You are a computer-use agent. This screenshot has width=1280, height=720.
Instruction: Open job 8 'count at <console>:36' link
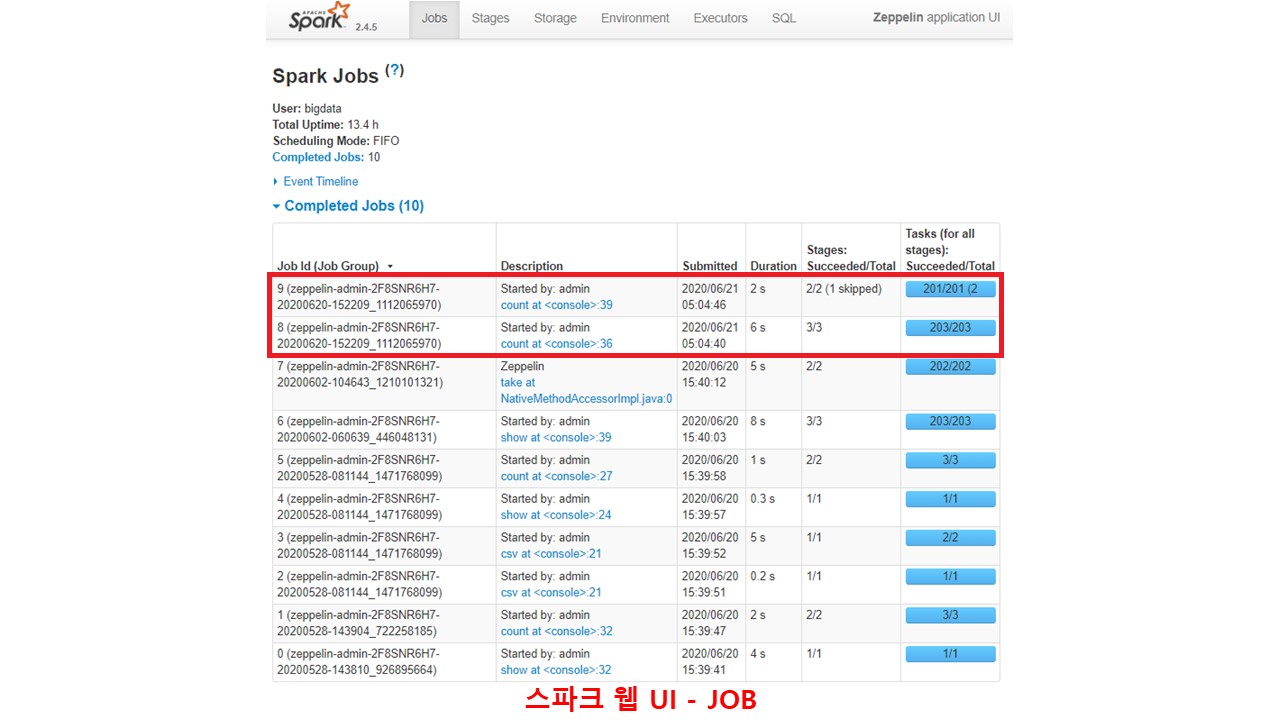tap(557, 344)
